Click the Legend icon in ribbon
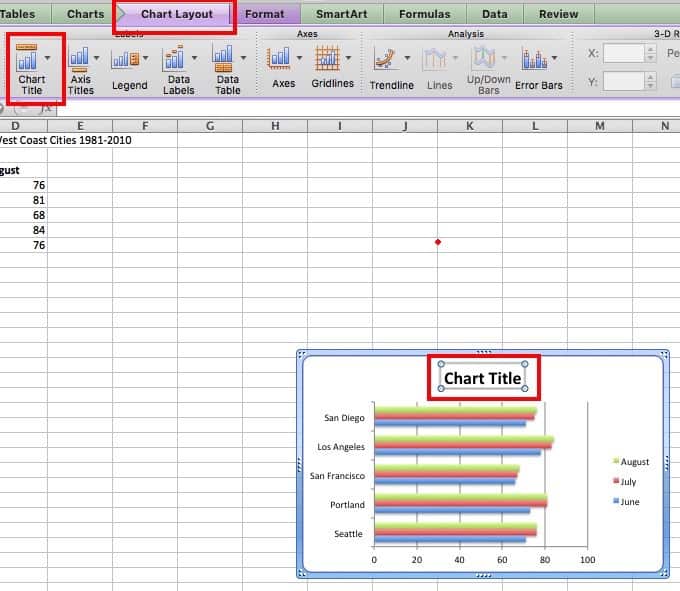The image size is (680, 591). [125, 60]
